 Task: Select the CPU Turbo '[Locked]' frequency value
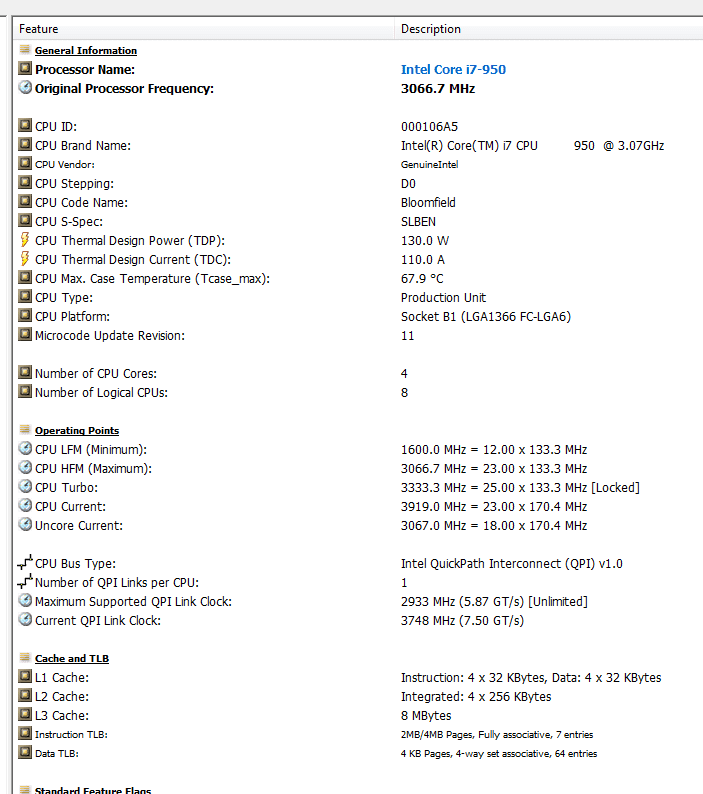[520, 488]
